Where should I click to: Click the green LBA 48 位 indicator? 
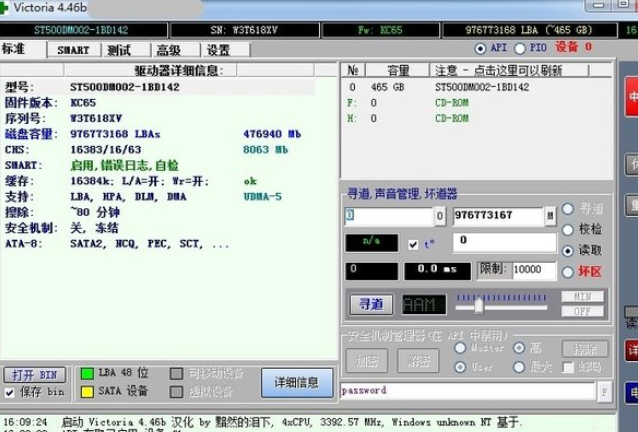point(87,373)
